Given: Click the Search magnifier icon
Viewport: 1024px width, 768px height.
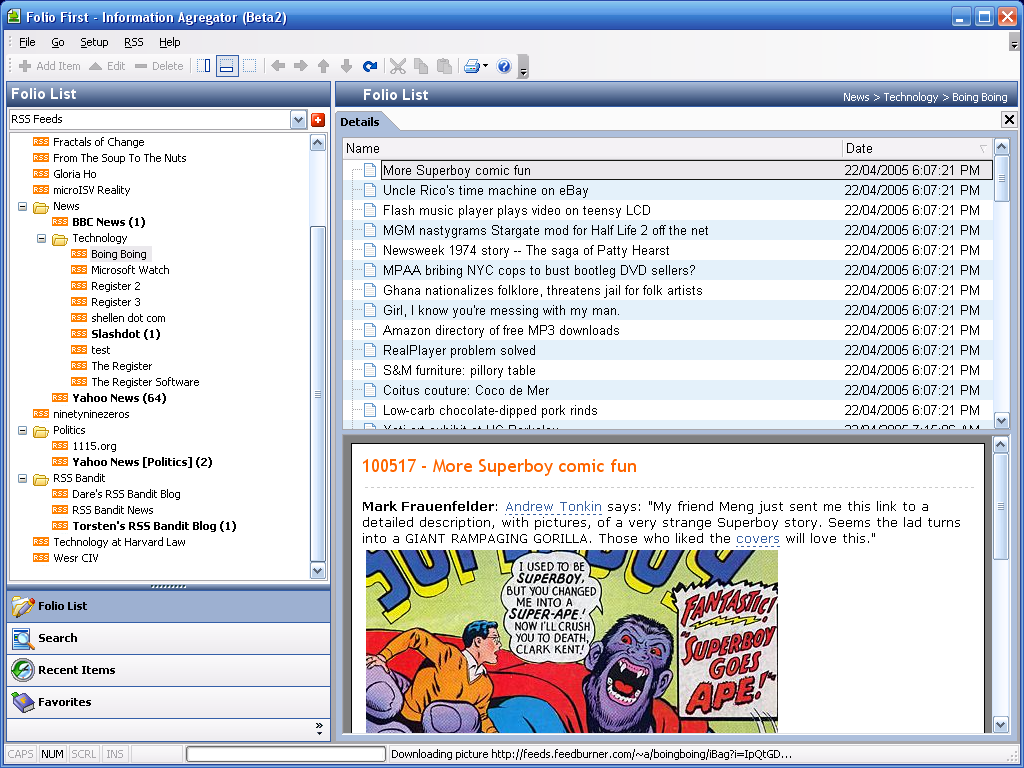Looking at the screenshot, I should [x=23, y=639].
